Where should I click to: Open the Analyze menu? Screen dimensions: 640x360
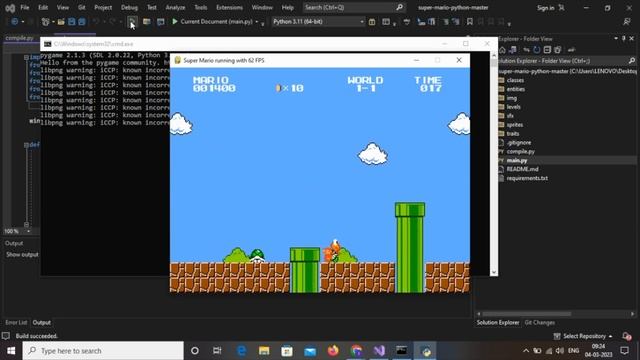175,7
